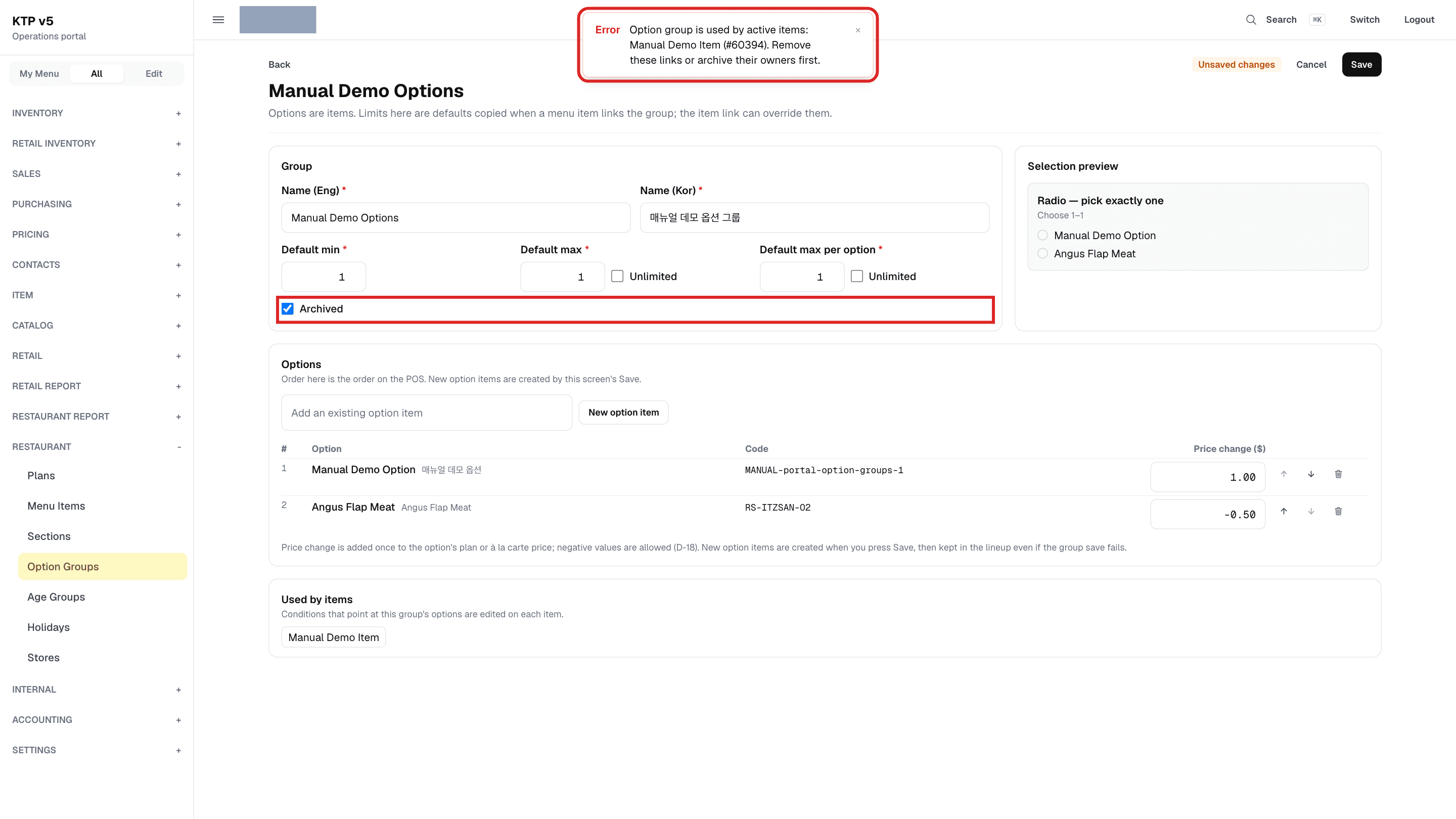Uncheck the Archived checkbox
The image size is (1456, 819).
point(288,308)
